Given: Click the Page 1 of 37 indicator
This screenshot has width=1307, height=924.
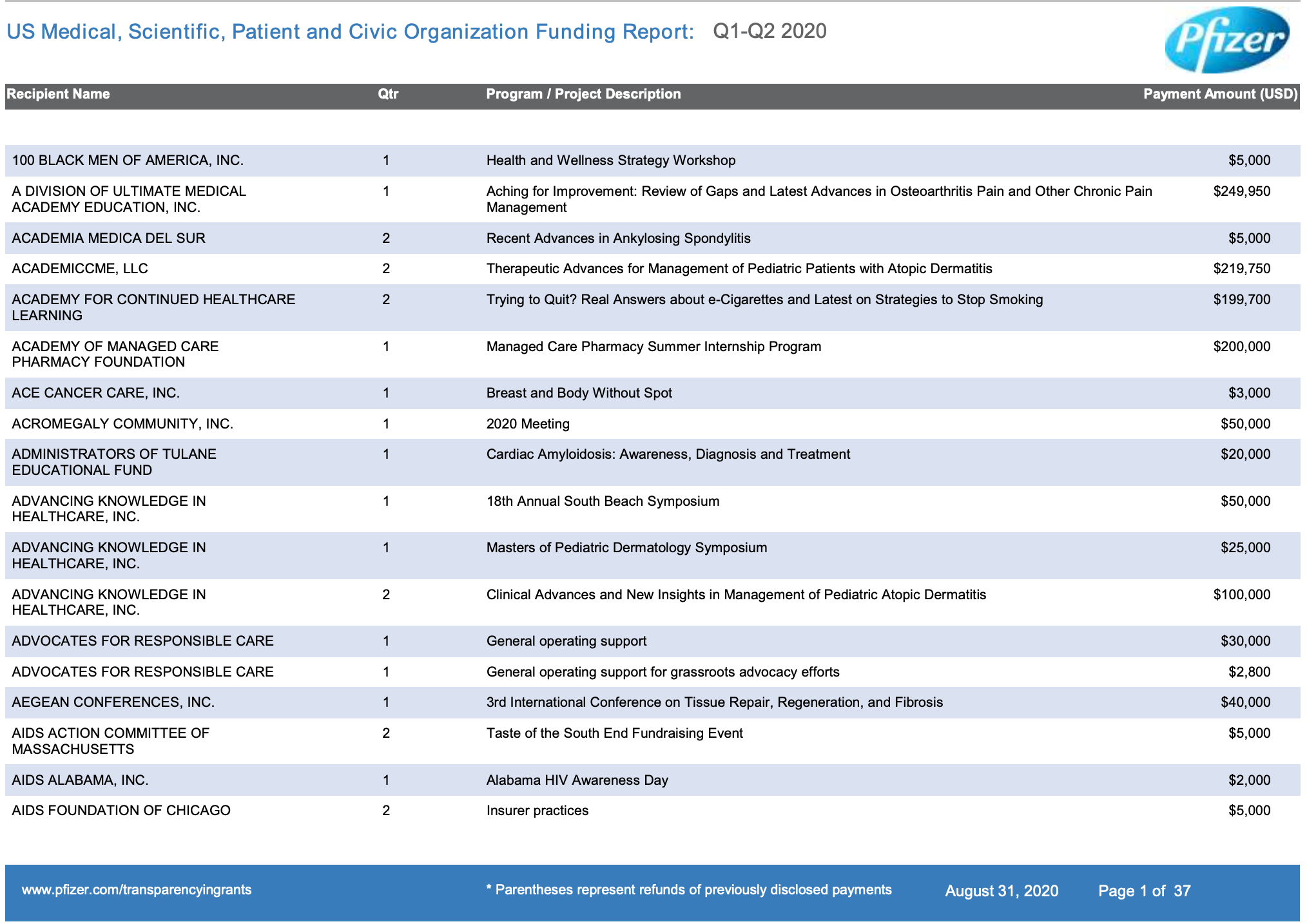Looking at the screenshot, I should 1144,891.
